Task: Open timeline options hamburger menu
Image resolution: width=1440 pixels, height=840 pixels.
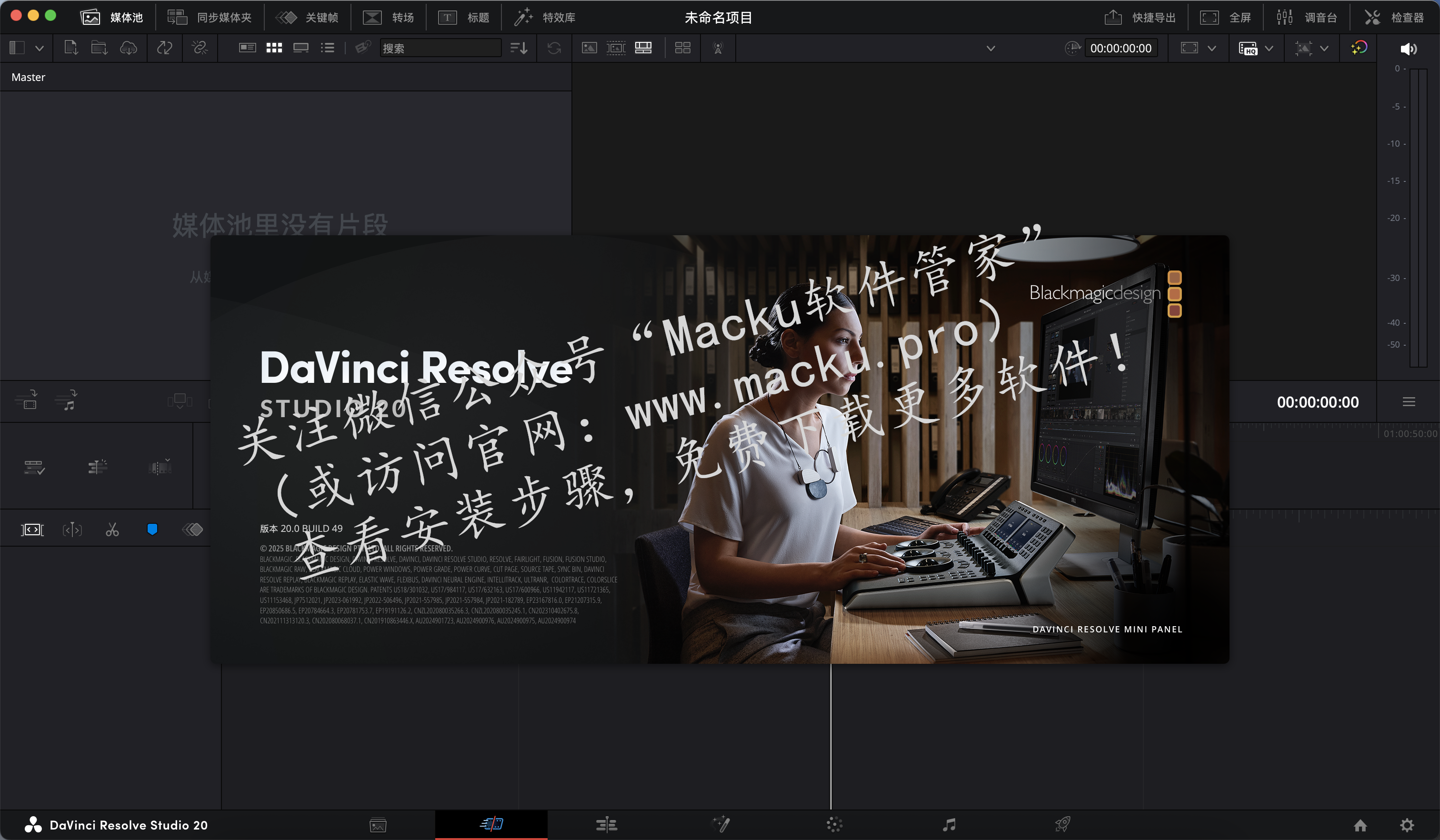Action: coord(1409,402)
